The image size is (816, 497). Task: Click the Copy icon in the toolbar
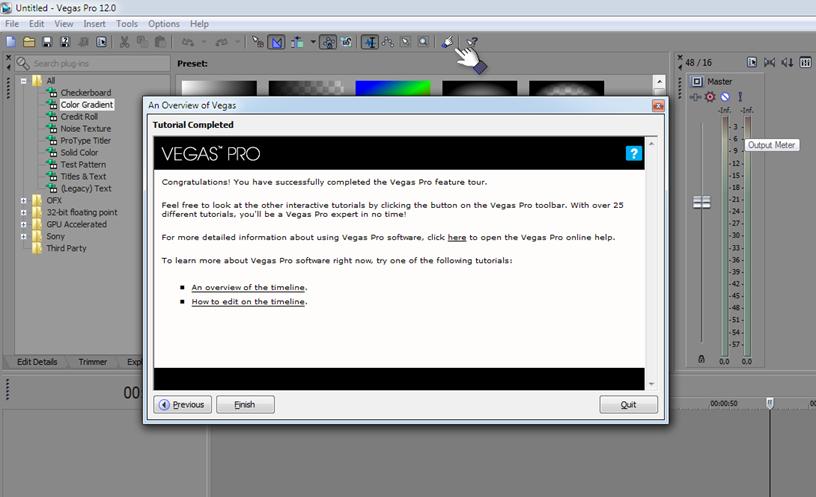pos(142,42)
